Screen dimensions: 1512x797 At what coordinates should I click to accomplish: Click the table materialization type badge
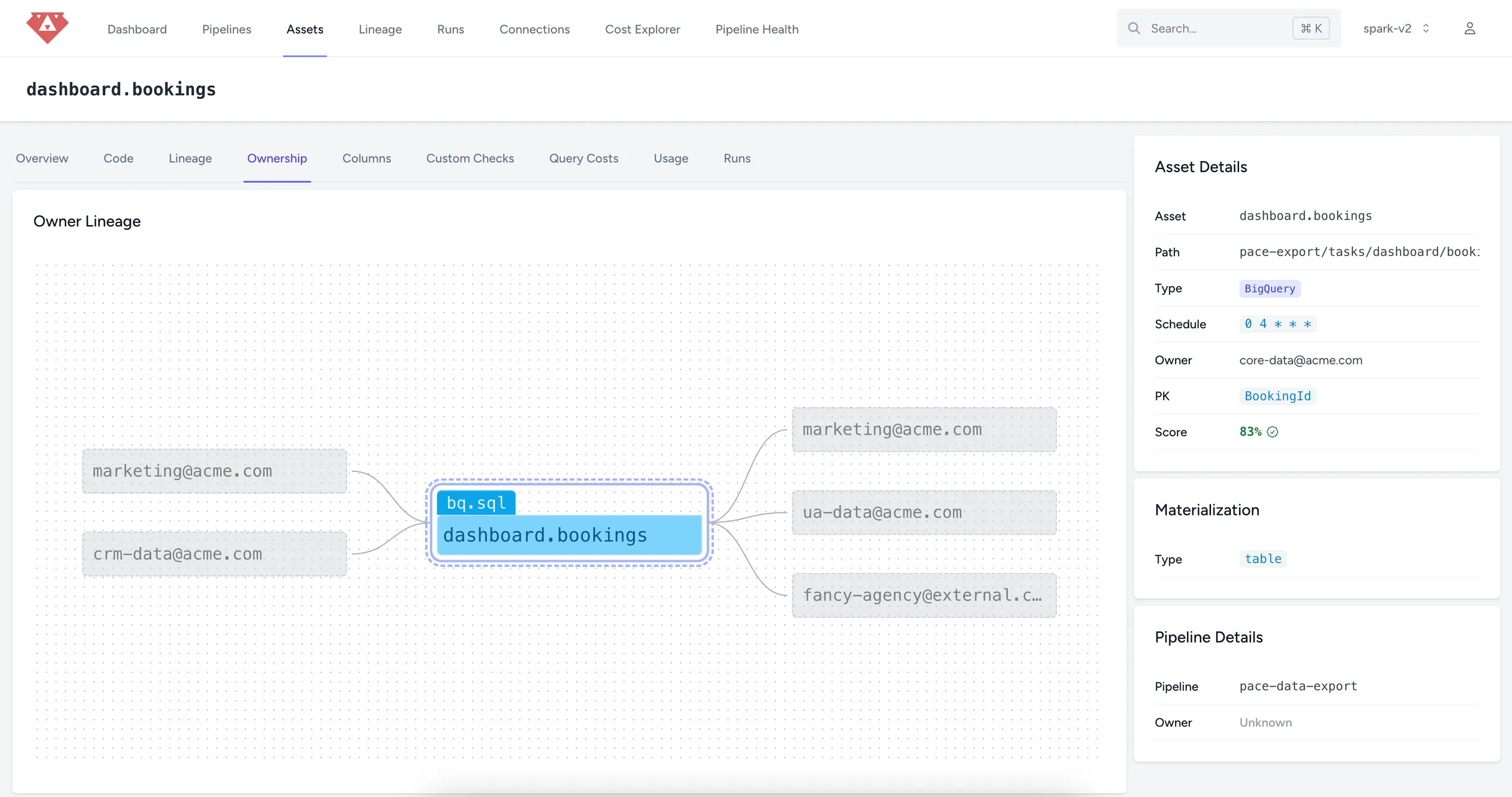[x=1263, y=559]
